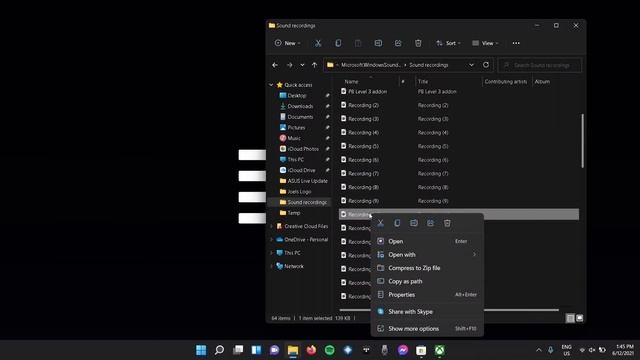This screenshot has height=360, width=640.
Task: Go forward with the right arrow
Action: 289,65
